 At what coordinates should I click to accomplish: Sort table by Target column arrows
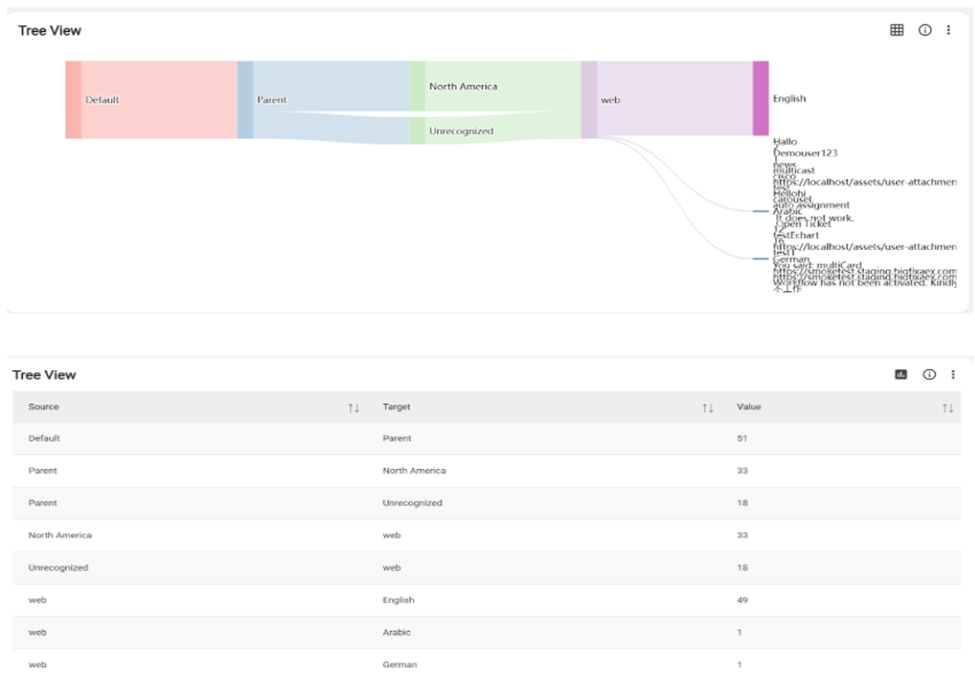coord(707,408)
